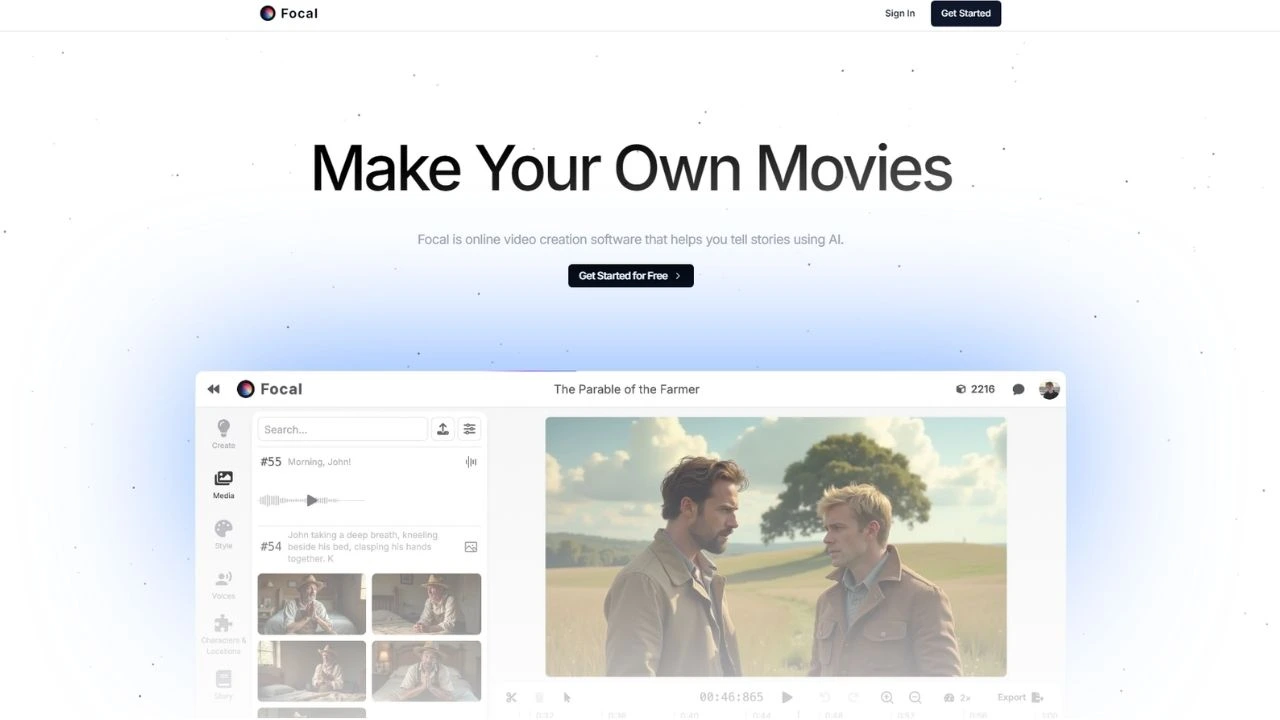The height and width of the screenshot is (720, 1280).
Task: Switch to the Media tab
Action: [x=223, y=484]
